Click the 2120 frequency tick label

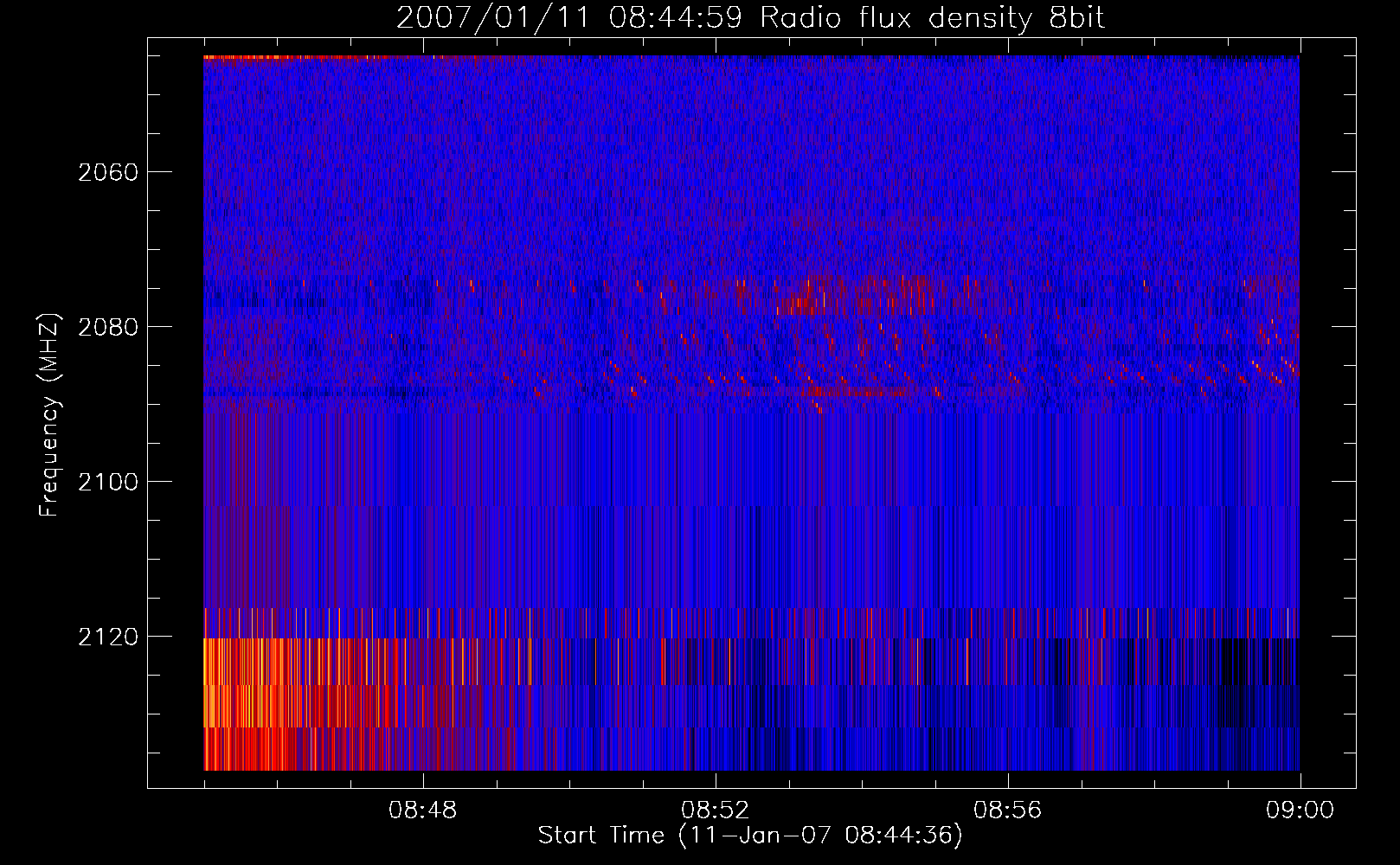(108, 637)
